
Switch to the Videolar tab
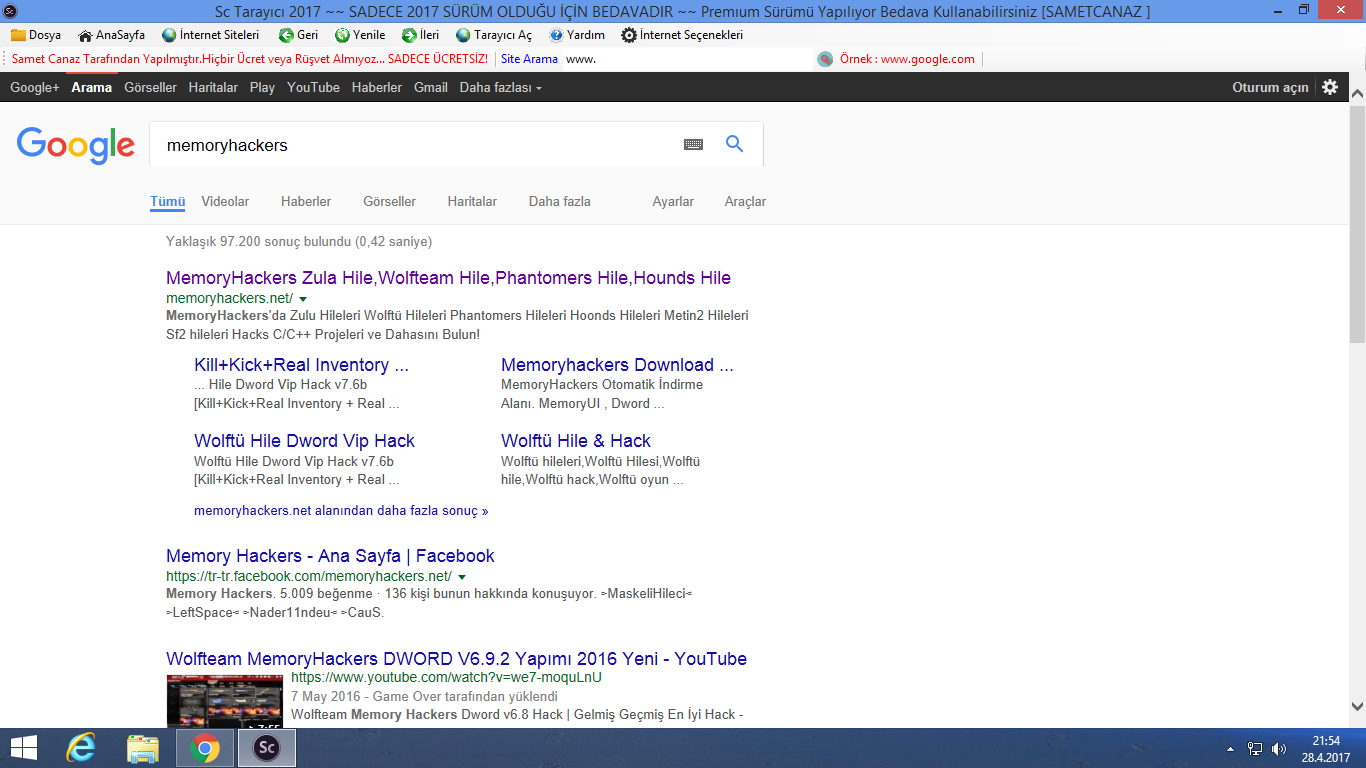point(225,201)
